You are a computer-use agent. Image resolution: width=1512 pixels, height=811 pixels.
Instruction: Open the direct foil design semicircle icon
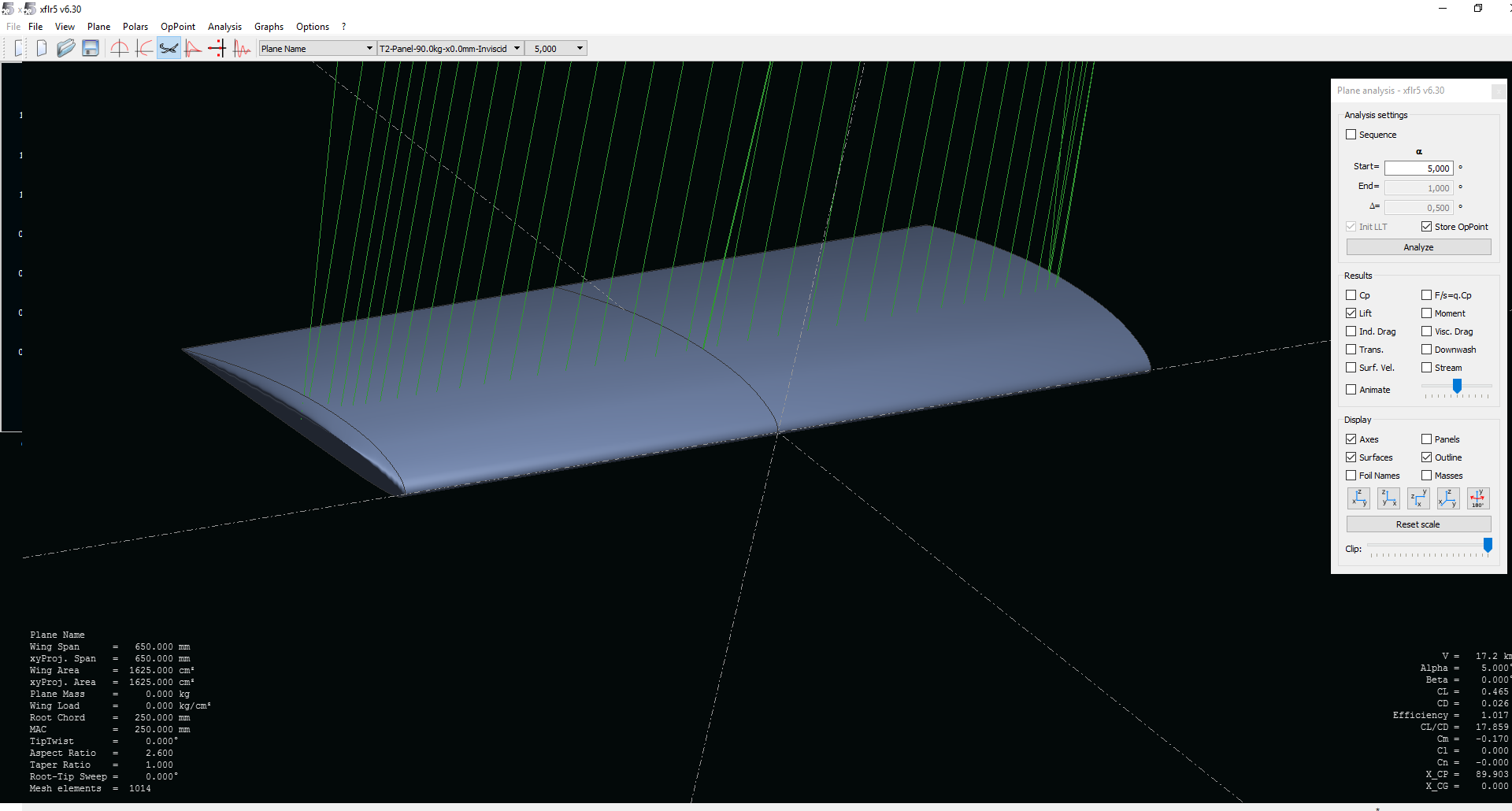point(119,49)
